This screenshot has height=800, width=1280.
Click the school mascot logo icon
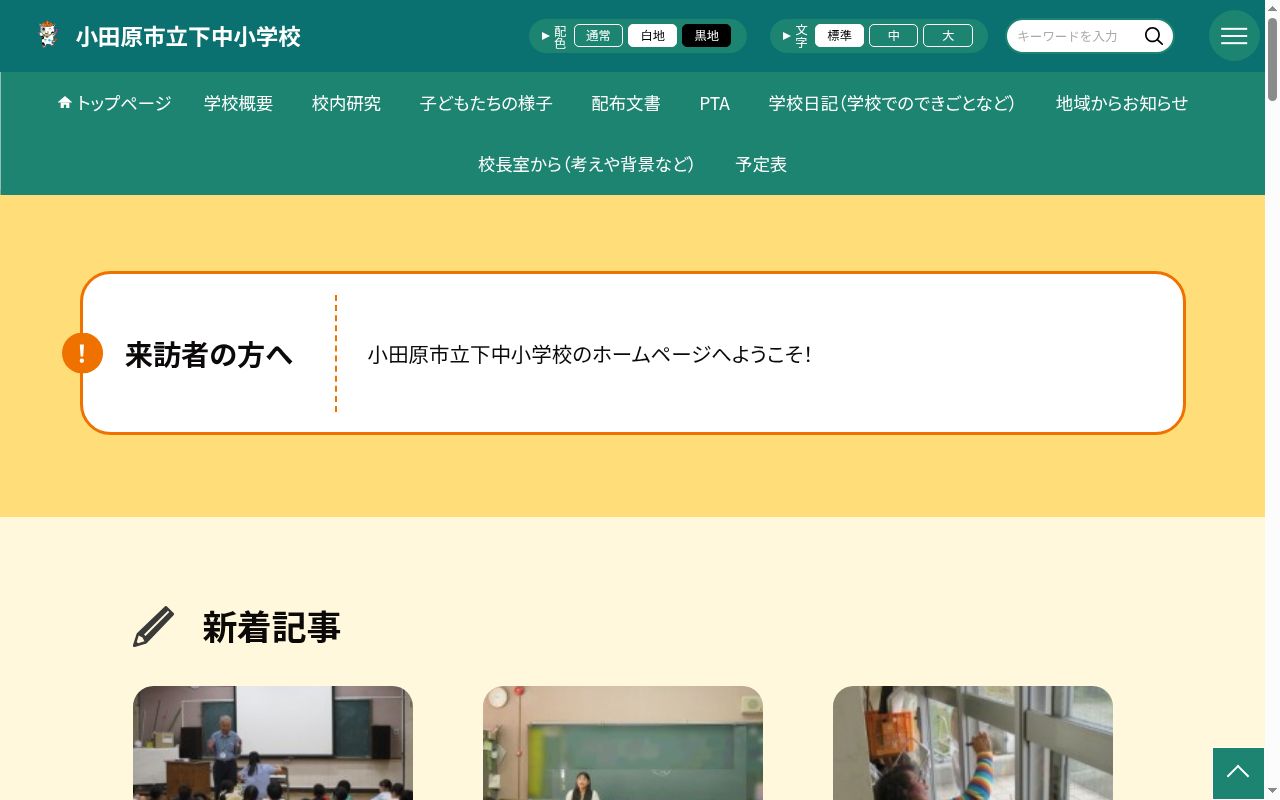(48, 35)
